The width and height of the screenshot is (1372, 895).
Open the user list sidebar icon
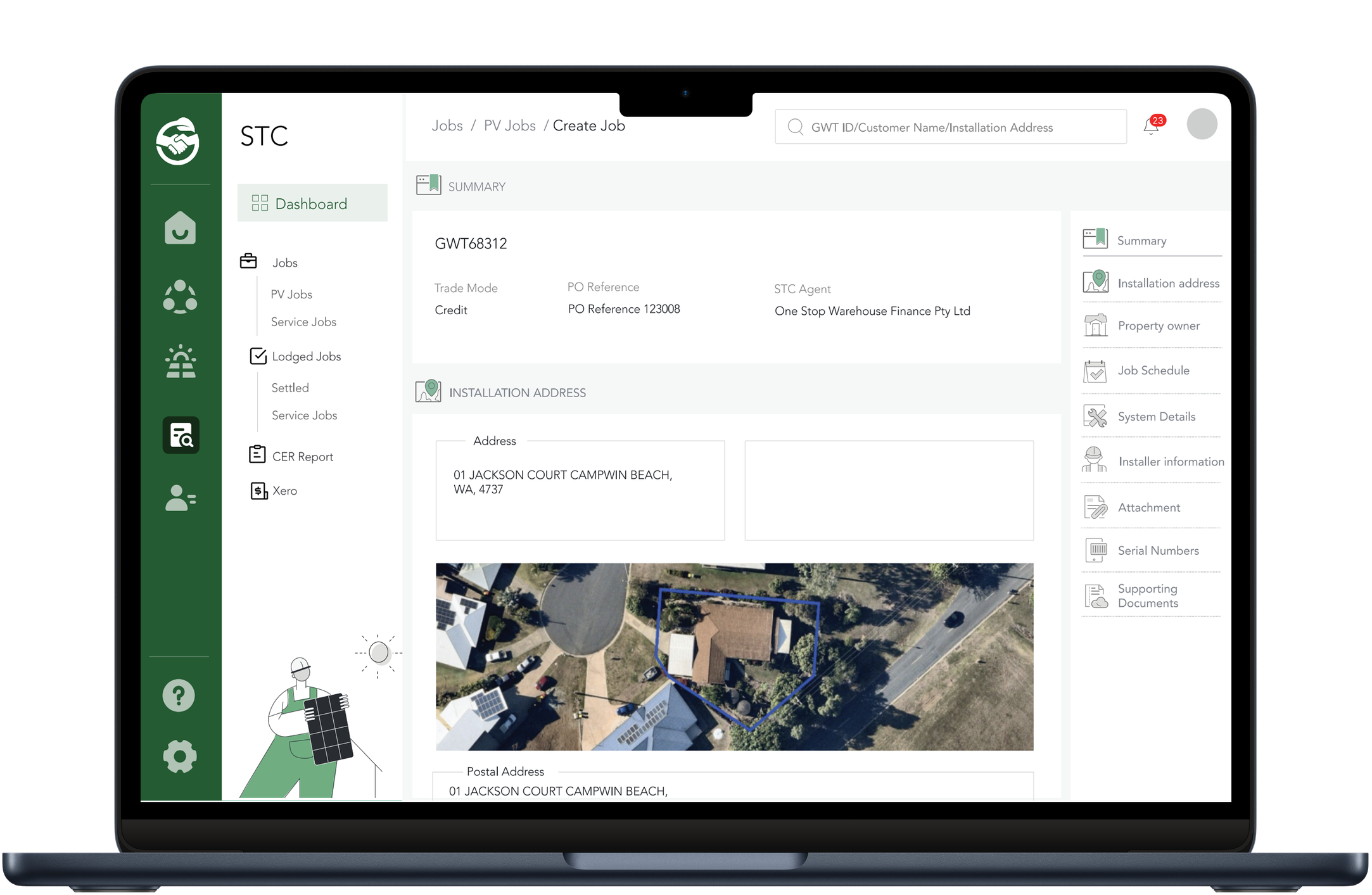pyautogui.click(x=180, y=498)
